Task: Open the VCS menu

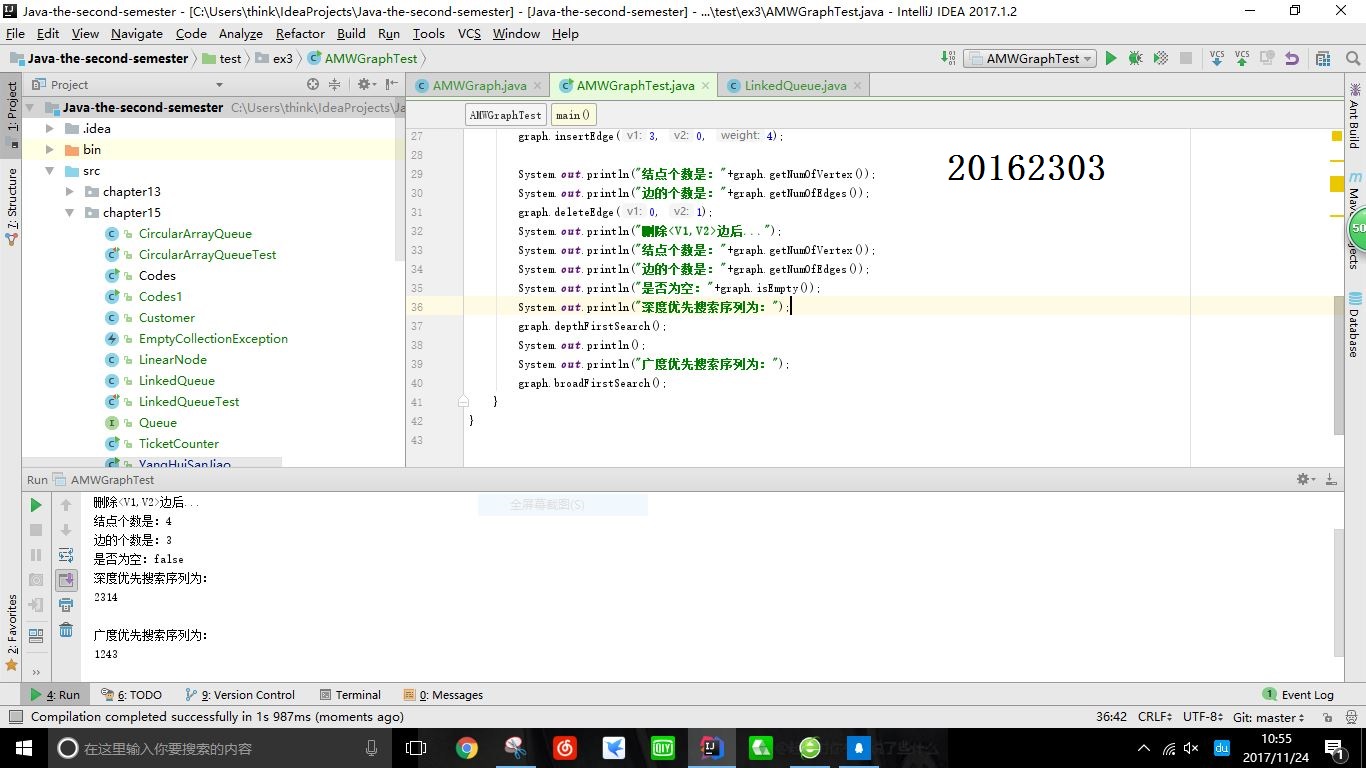Action: (x=469, y=33)
